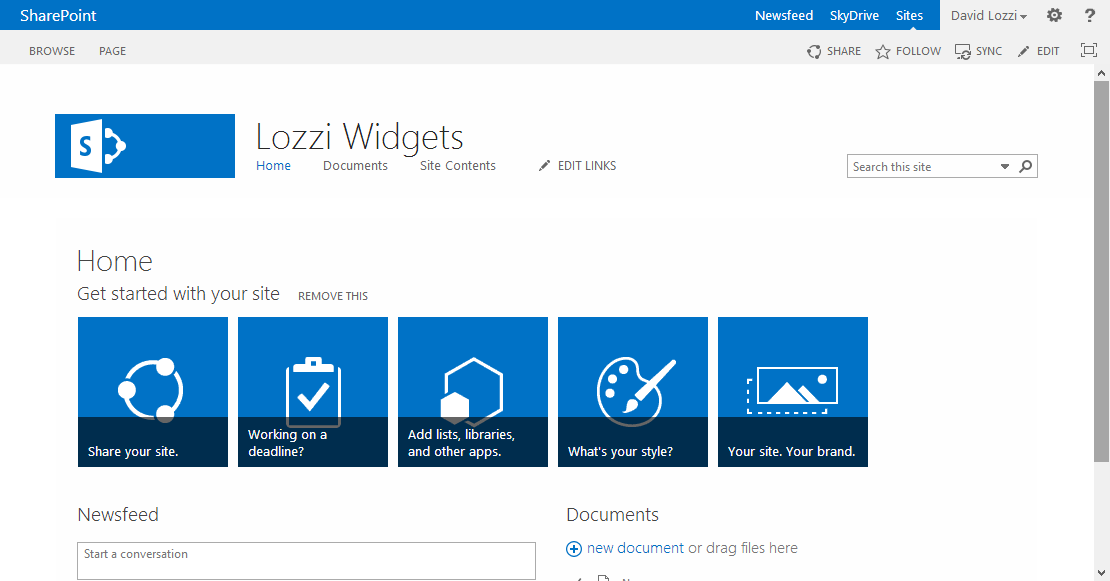Image resolution: width=1110 pixels, height=581 pixels.
Task: Open the help question mark icon
Action: coord(1090,15)
